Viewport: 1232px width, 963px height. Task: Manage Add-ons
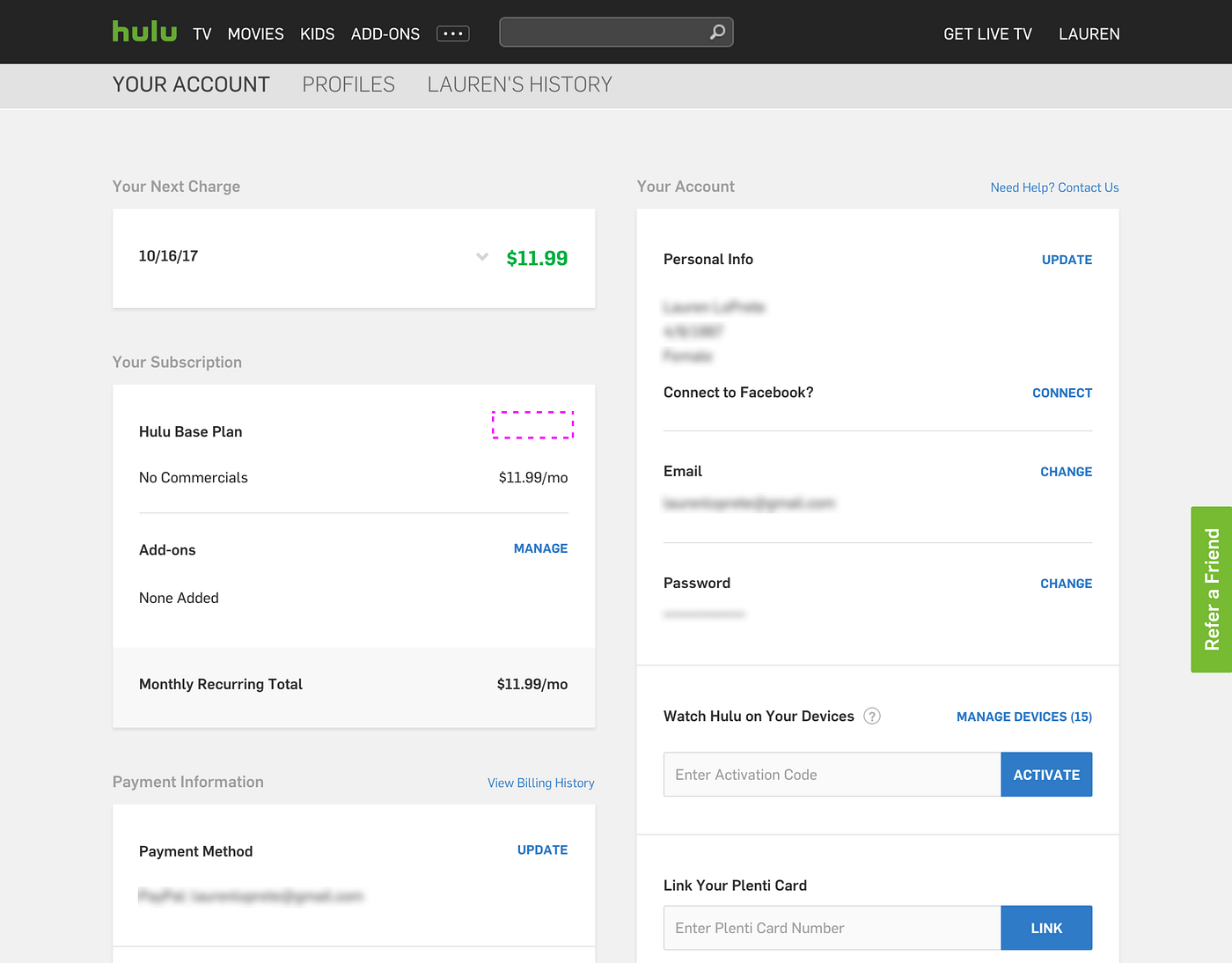(540, 548)
